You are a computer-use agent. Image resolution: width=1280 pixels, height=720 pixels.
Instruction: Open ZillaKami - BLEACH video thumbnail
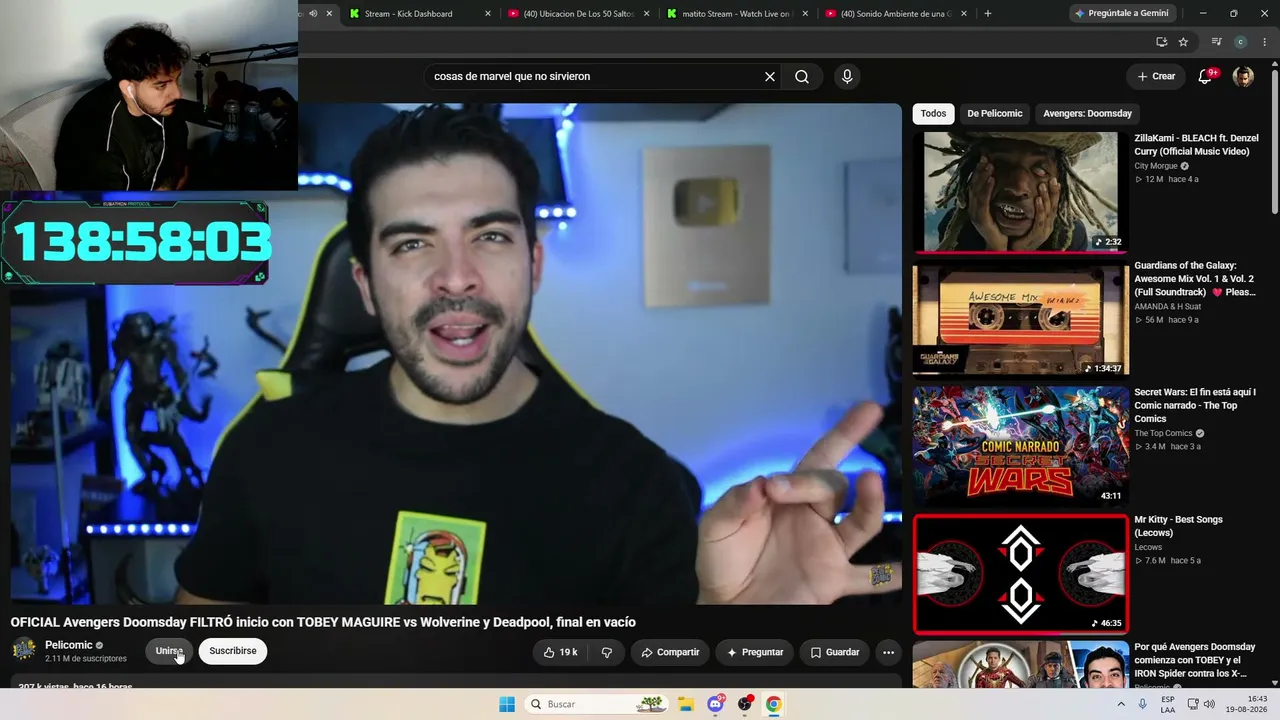[x=1021, y=192]
